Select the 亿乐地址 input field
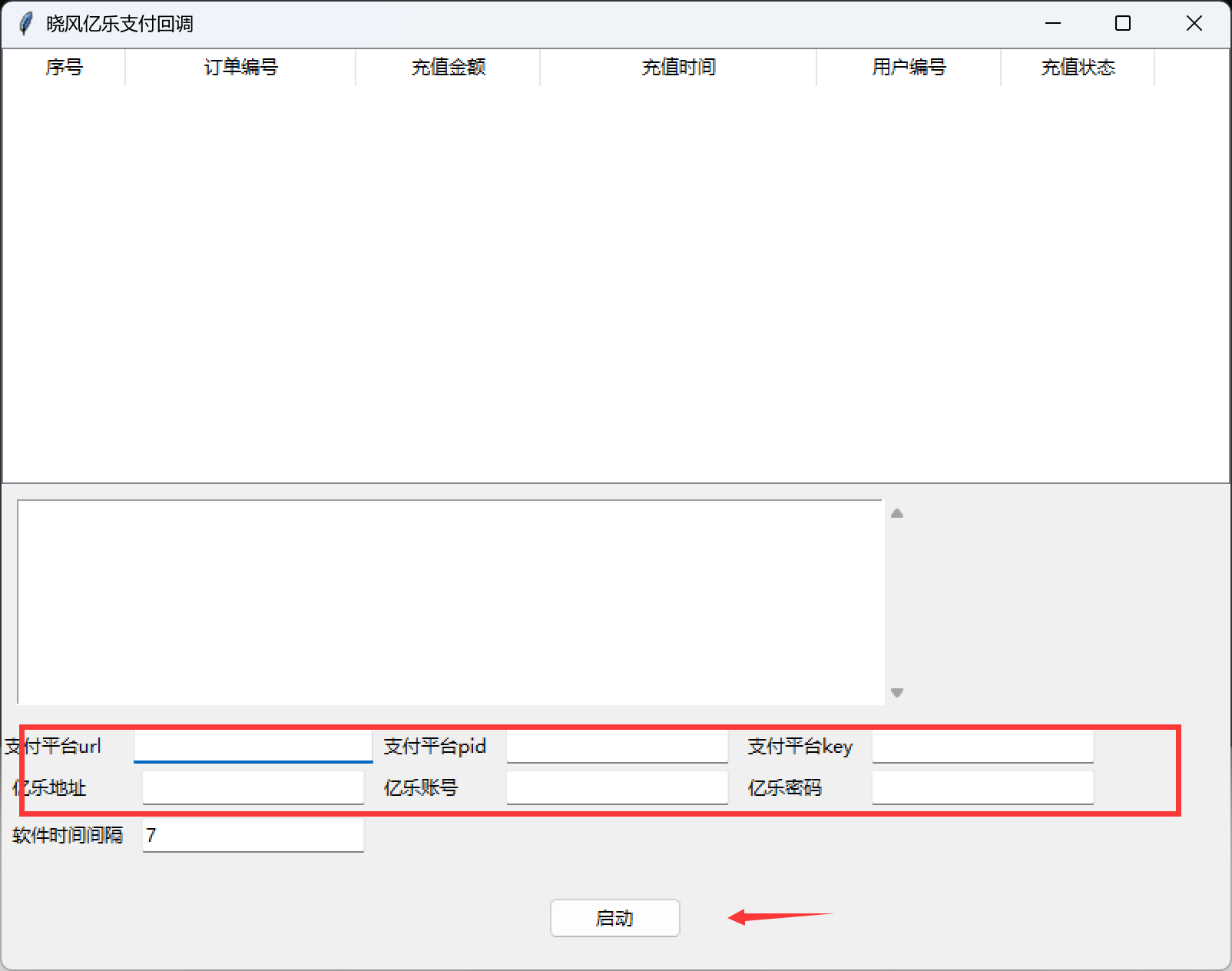1232x971 pixels. tap(253, 787)
